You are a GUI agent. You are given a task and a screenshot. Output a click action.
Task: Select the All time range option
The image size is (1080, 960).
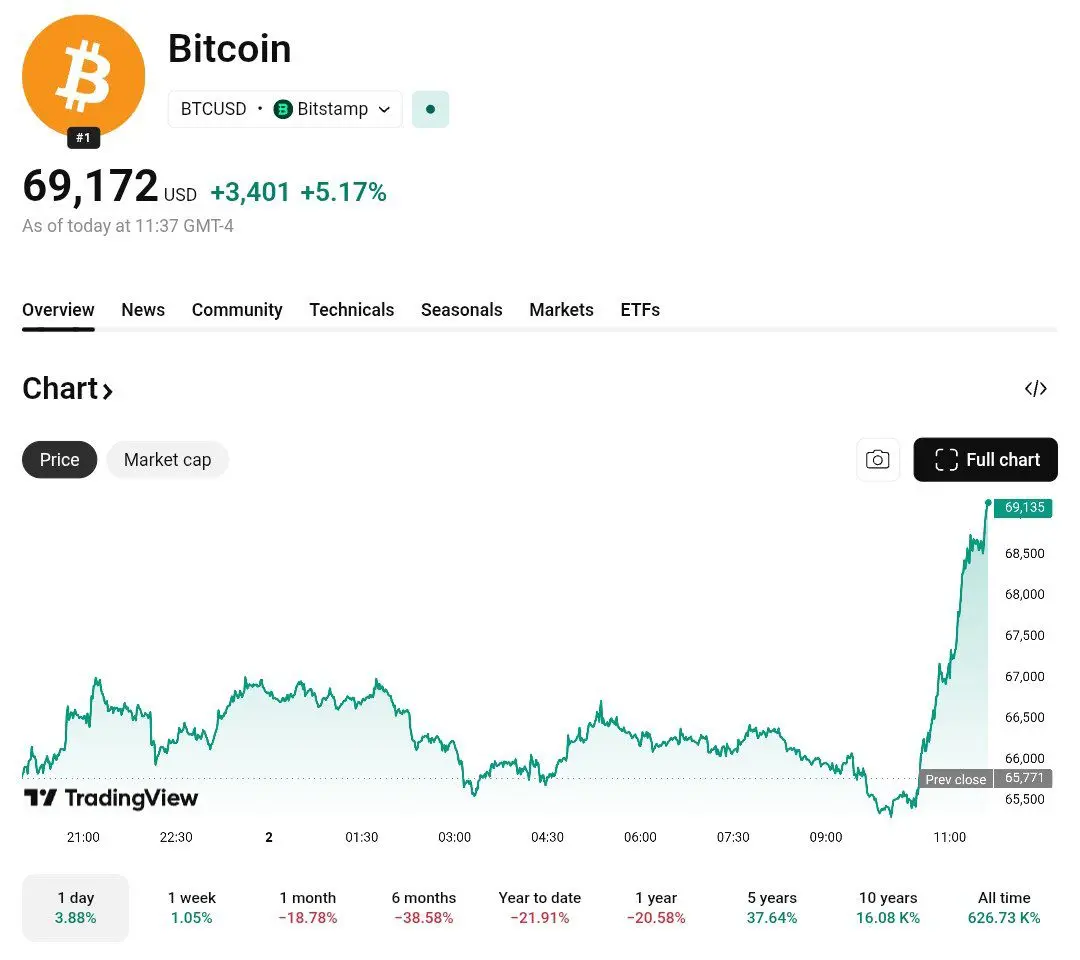[1003, 907]
